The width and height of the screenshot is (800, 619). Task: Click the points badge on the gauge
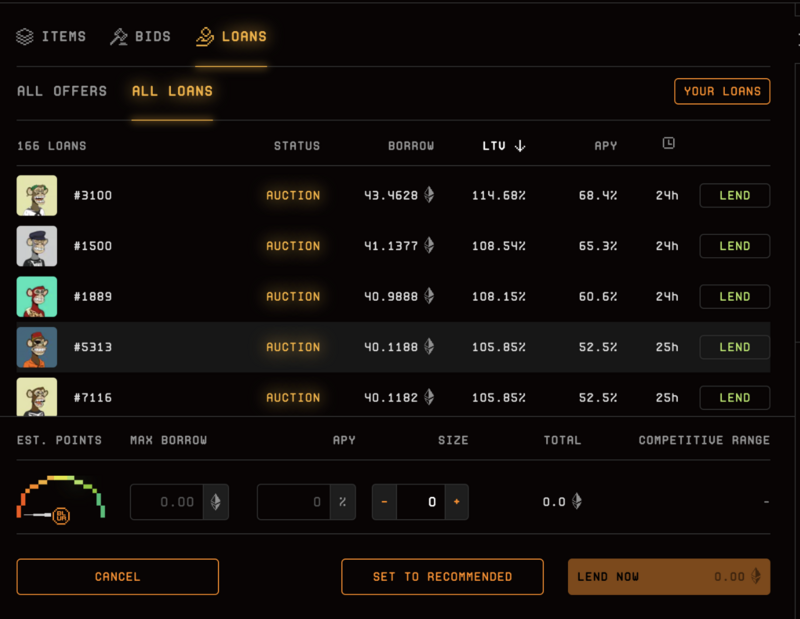61,515
